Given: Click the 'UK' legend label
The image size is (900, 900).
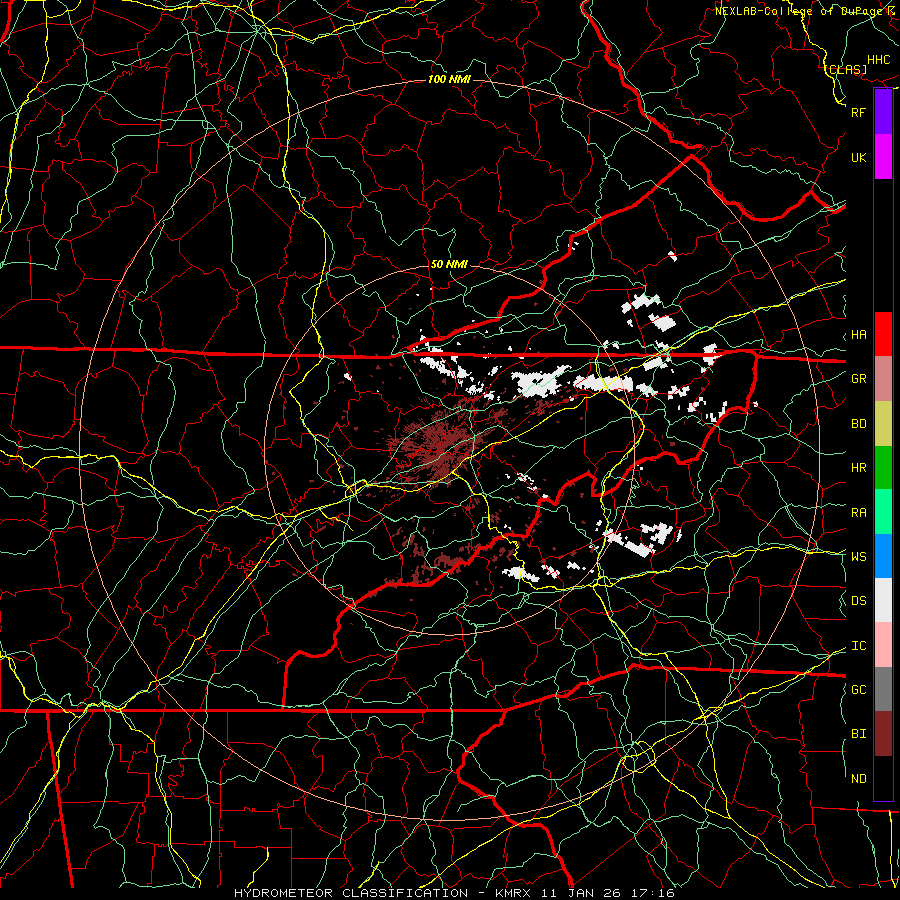Looking at the screenshot, I should (858, 157).
